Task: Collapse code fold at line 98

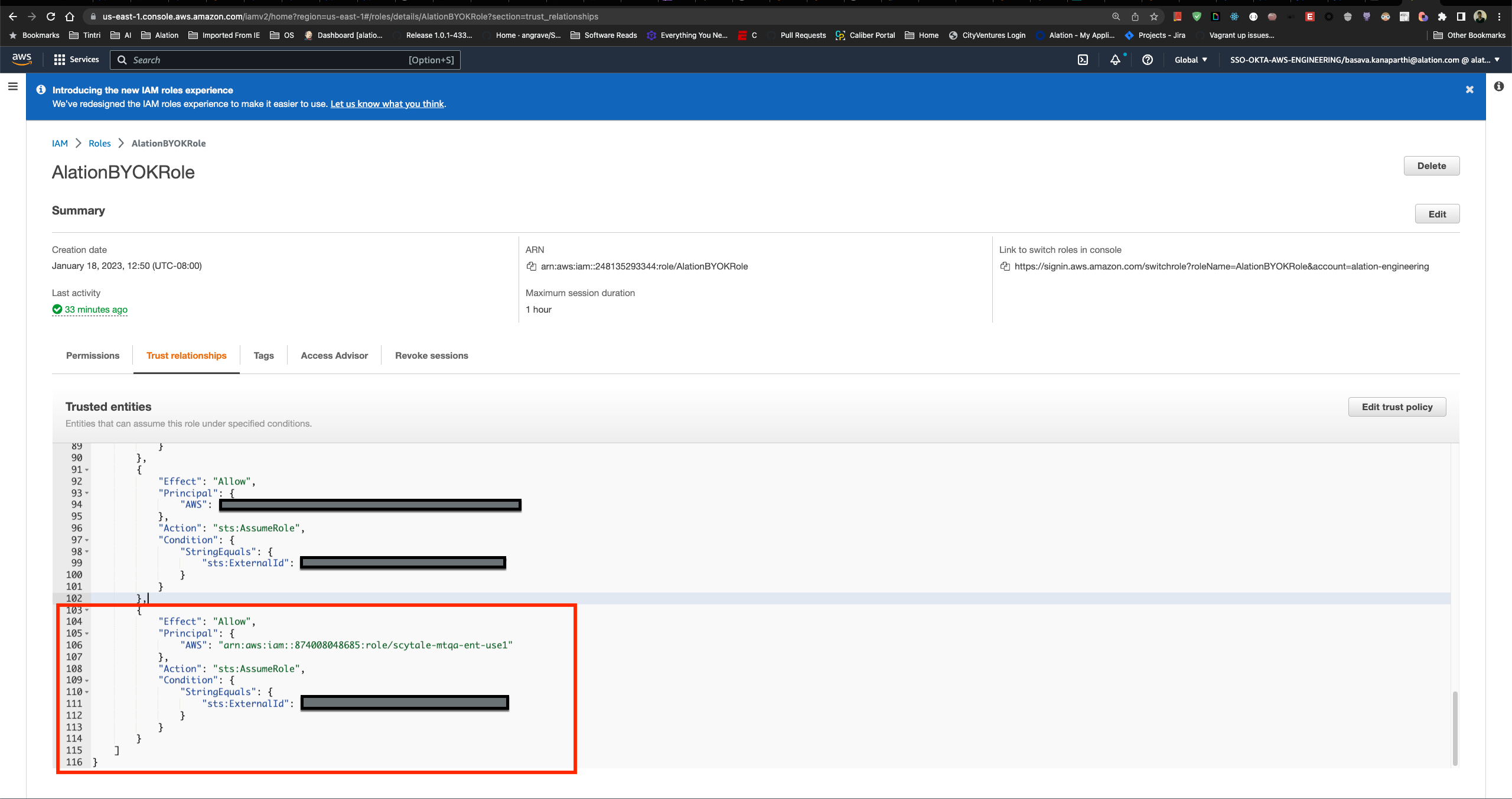Action: point(87,552)
